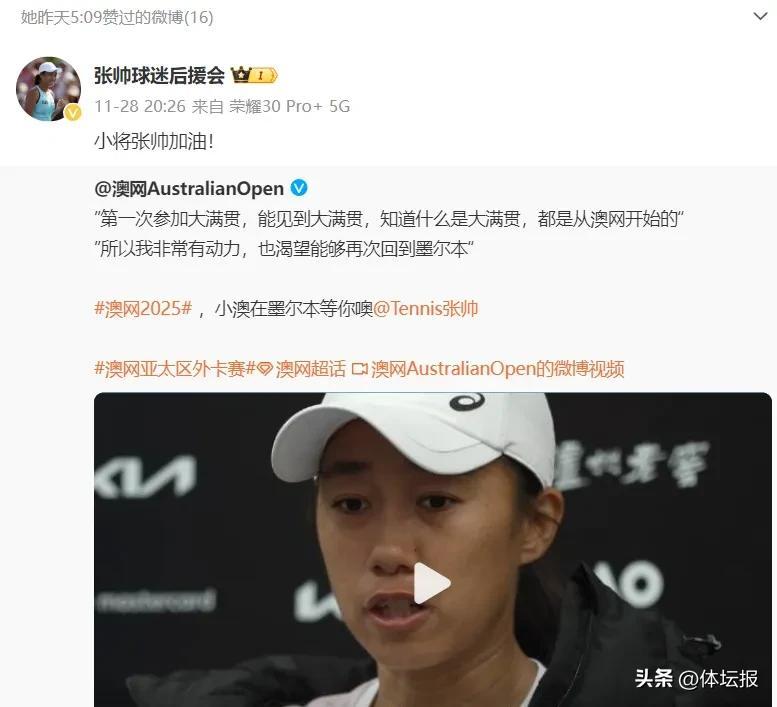The image size is (777, 707).
Task: Click the video camera icon
Action: point(360,369)
